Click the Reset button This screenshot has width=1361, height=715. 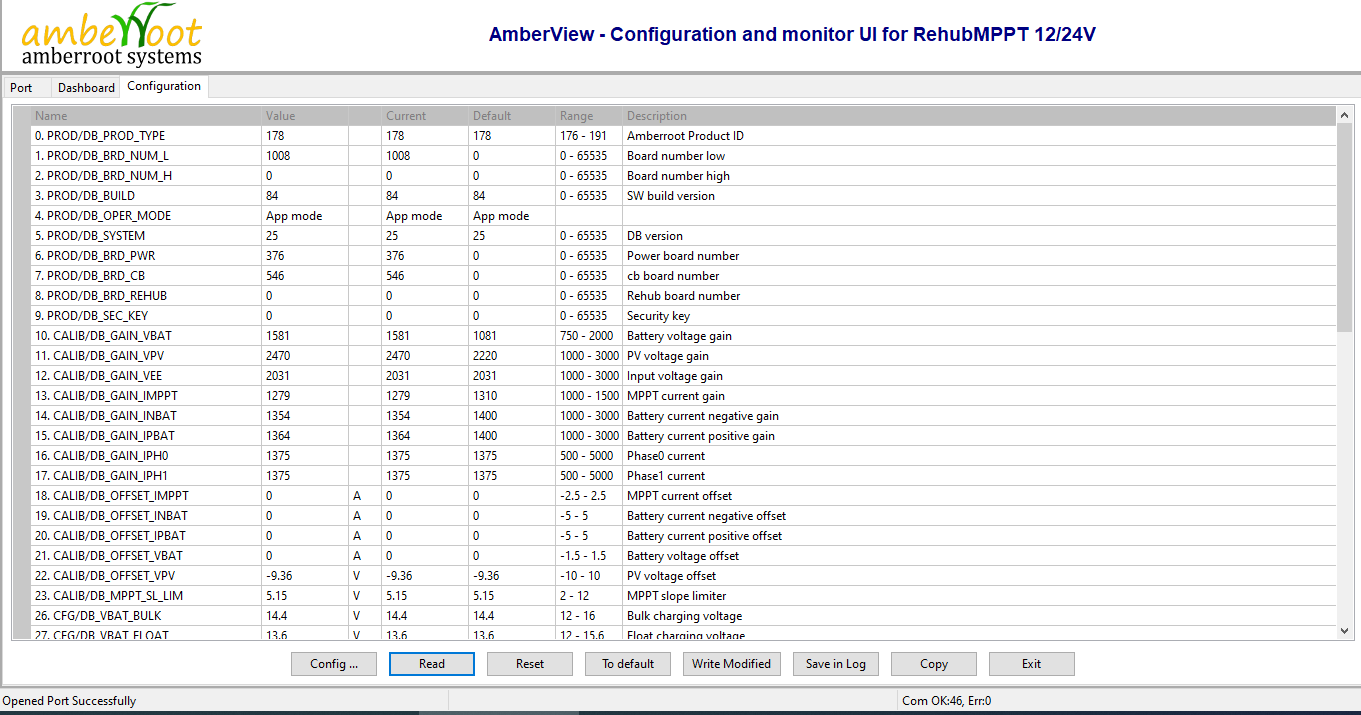(x=530, y=664)
